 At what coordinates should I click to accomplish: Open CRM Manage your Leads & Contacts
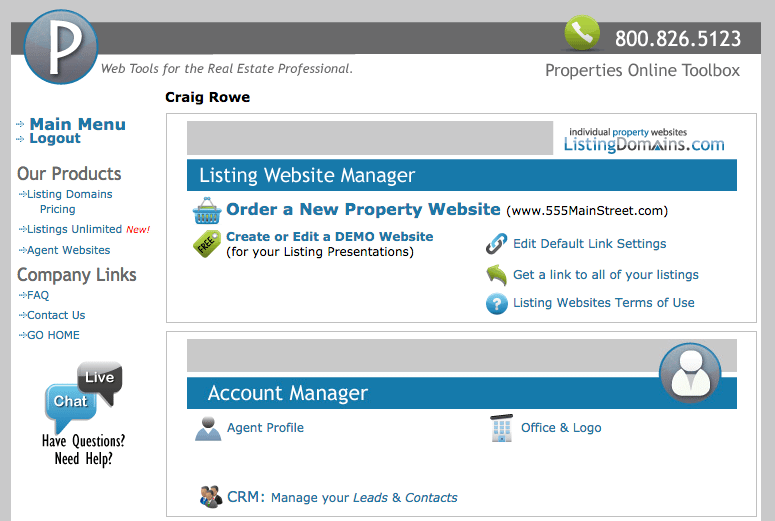click(342, 497)
